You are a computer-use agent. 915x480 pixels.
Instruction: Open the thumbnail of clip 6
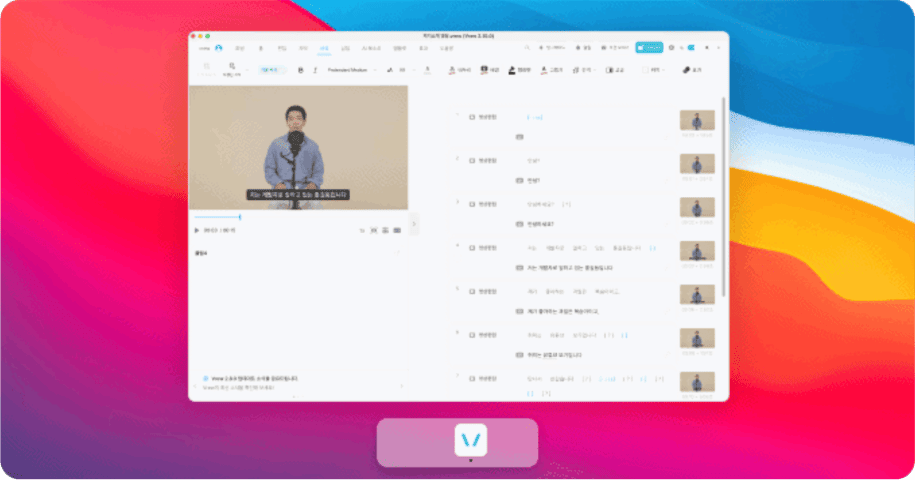(x=697, y=338)
